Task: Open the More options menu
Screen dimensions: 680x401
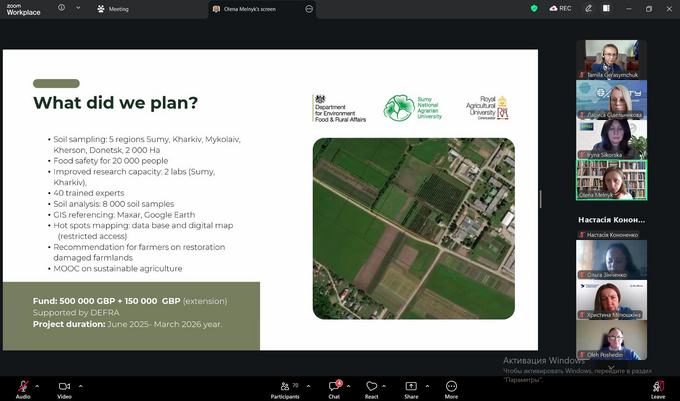Action: (451, 386)
